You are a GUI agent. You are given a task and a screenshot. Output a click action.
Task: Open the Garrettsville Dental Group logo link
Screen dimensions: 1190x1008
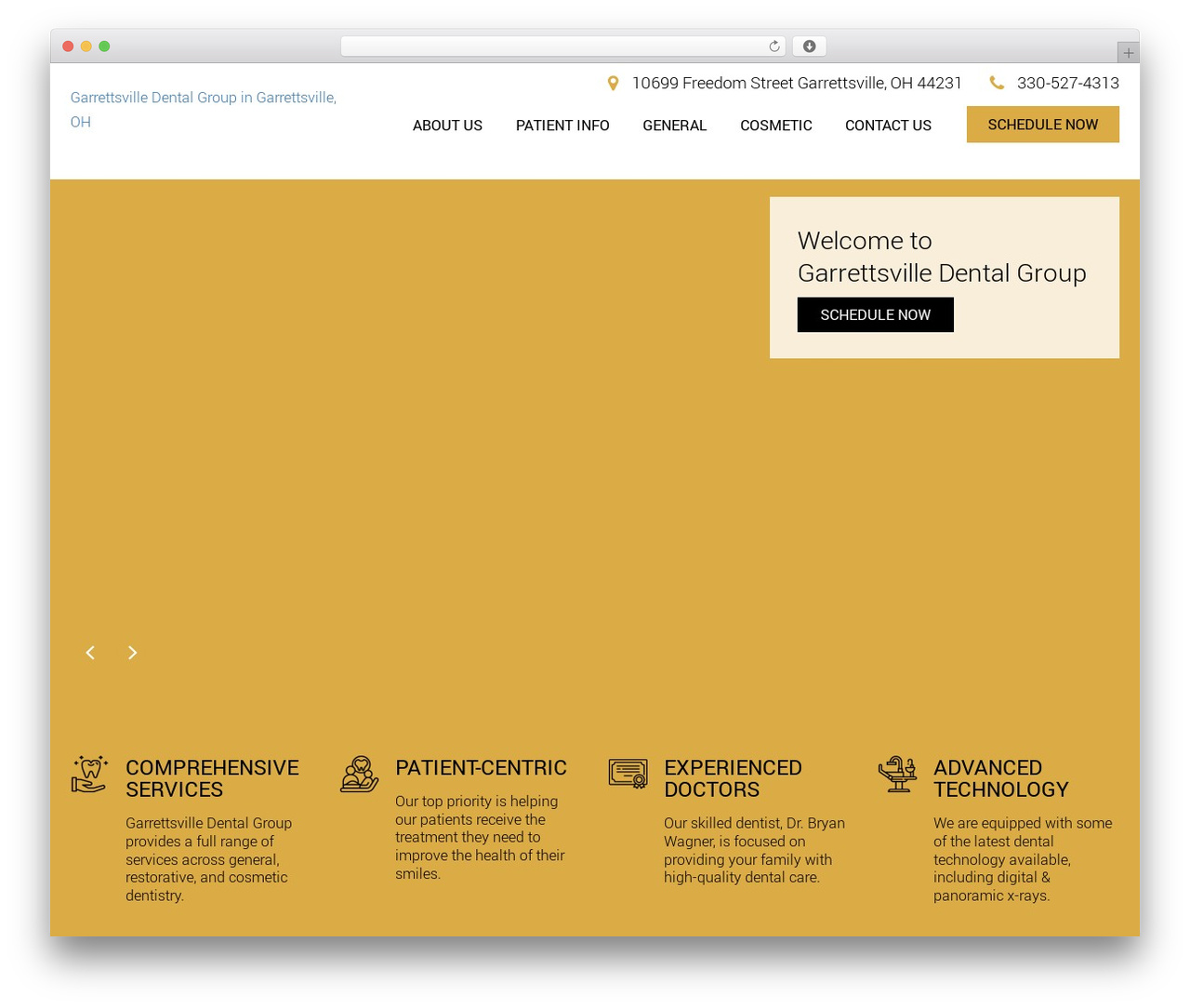[x=204, y=110]
